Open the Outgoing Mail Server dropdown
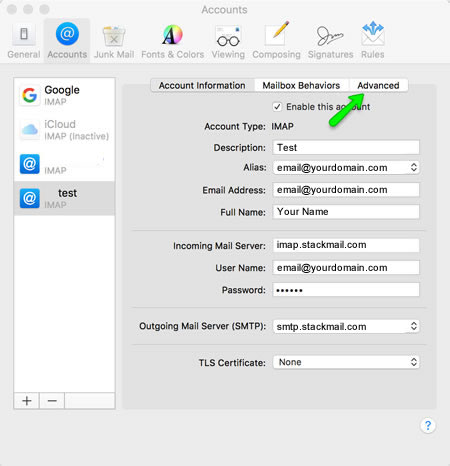This screenshot has height=466, width=450. tap(346, 326)
